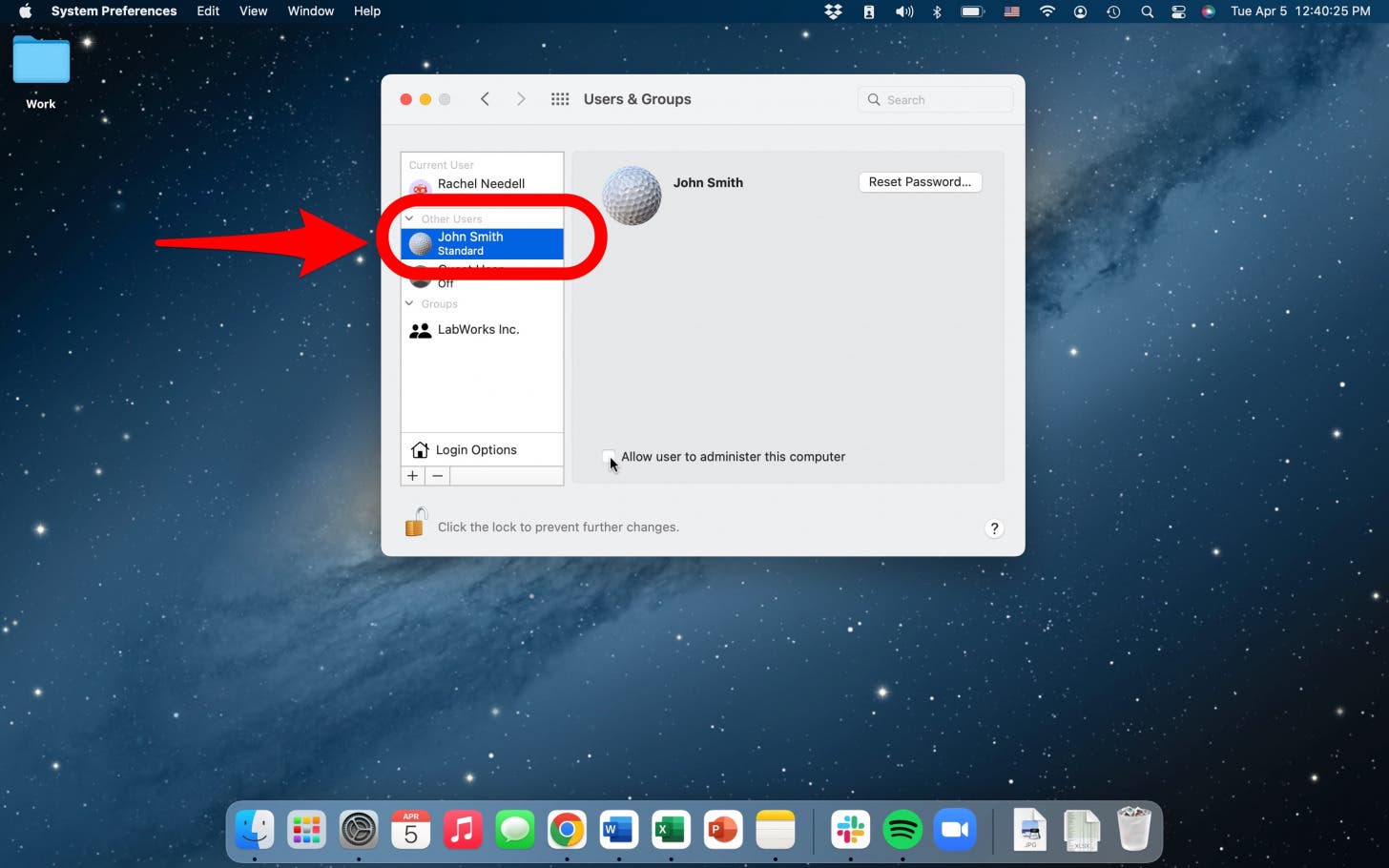Select Rachel Needell current user

click(482, 184)
